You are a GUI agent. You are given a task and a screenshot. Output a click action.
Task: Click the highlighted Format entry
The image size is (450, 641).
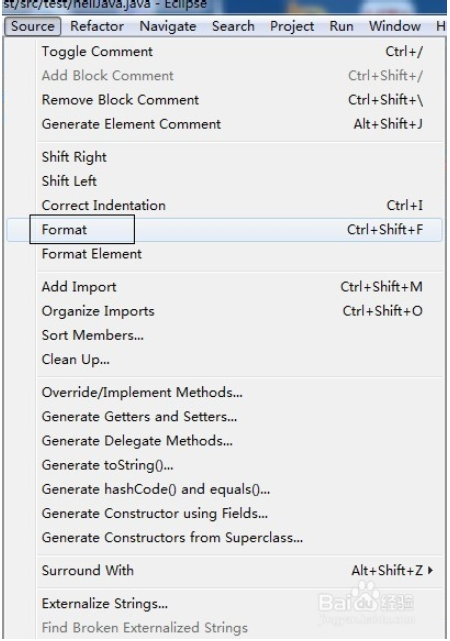pyautogui.click(x=225, y=230)
